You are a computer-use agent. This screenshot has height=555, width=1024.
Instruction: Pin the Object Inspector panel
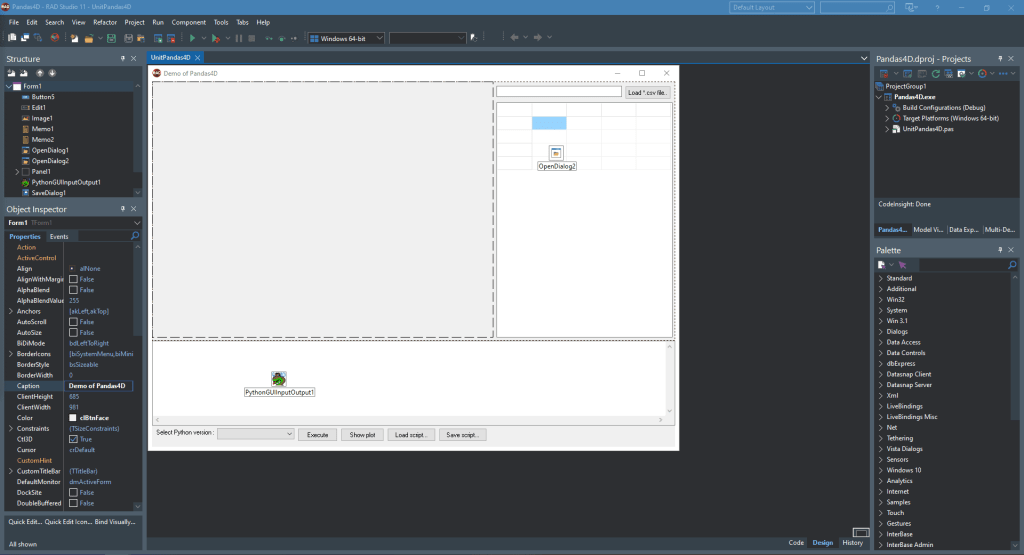pos(122,209)
